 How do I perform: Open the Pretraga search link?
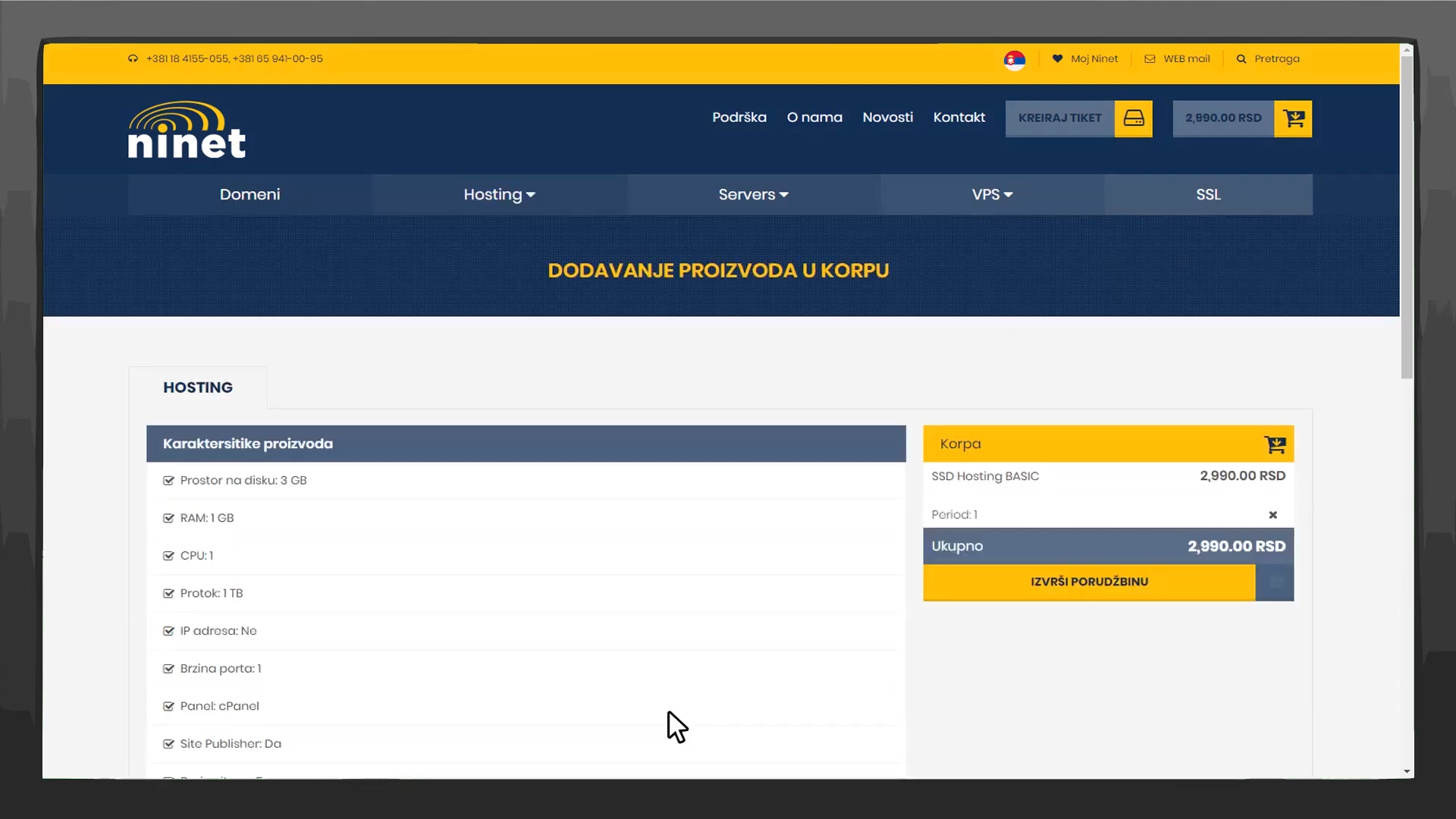click(1276, 58)
